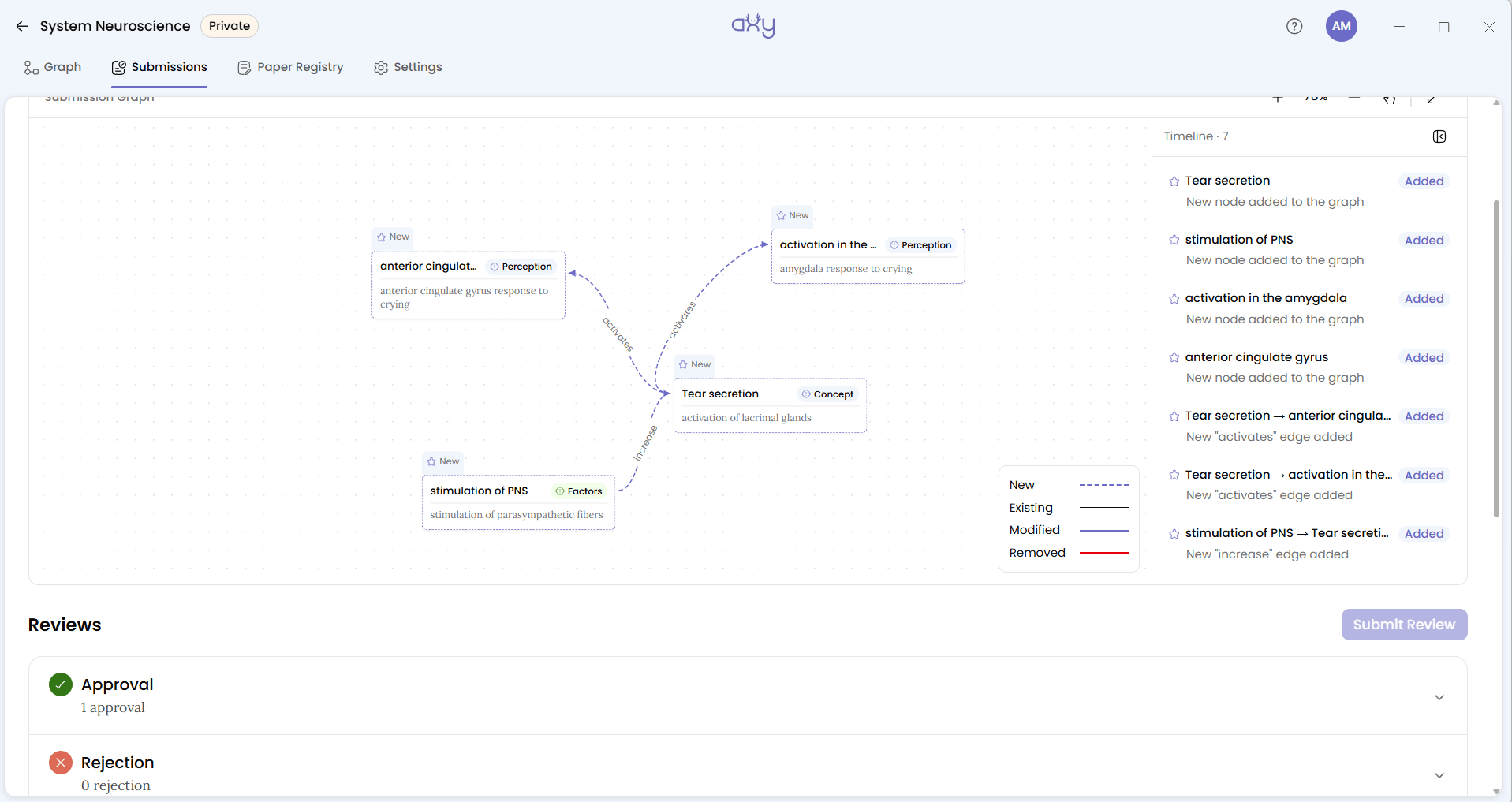Click the 'Timeline · 7' heading
Viewport: 1512px width, 802px height.
1196,136
